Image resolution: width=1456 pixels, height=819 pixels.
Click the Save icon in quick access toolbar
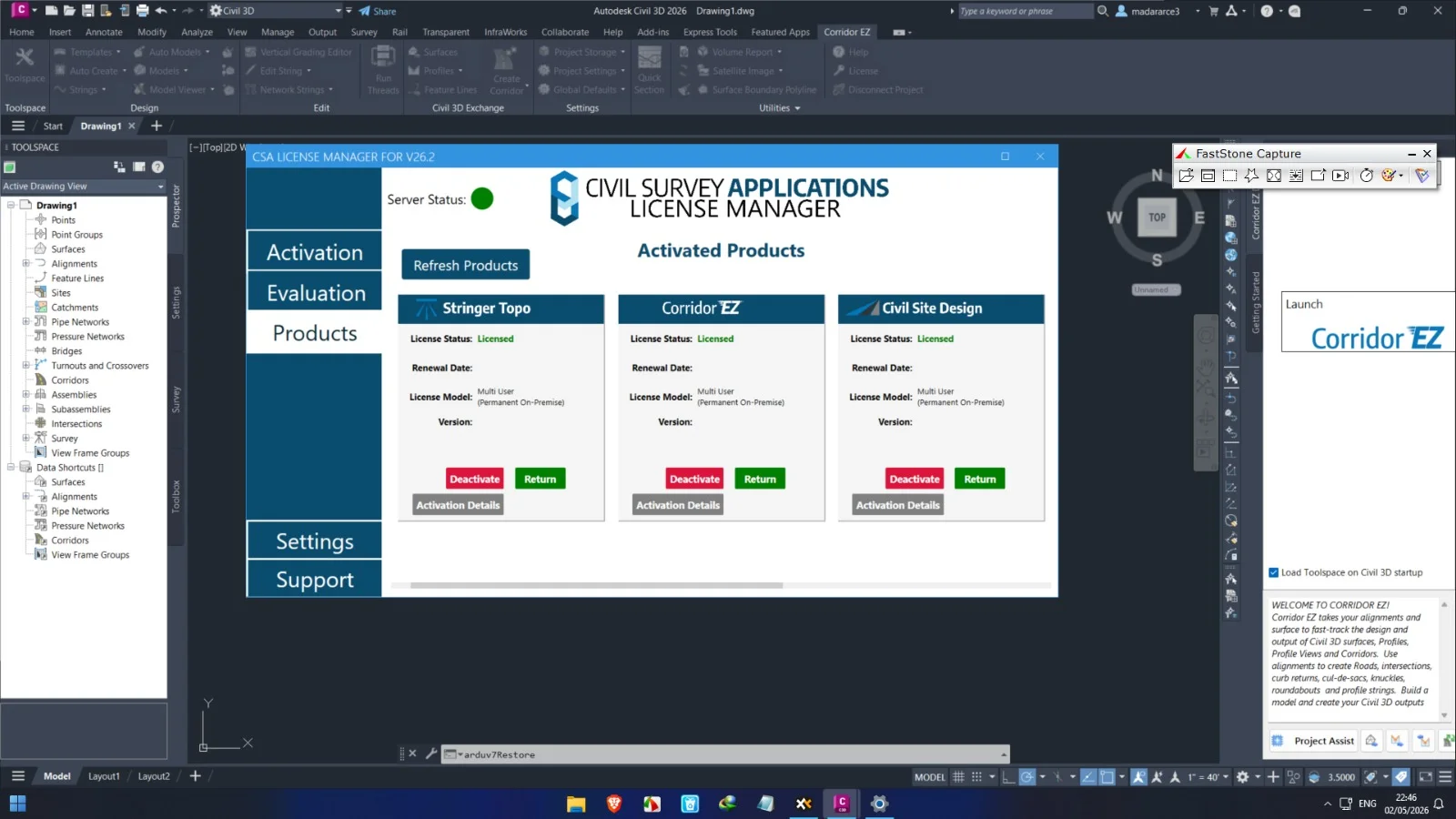(x=87, y=11)
